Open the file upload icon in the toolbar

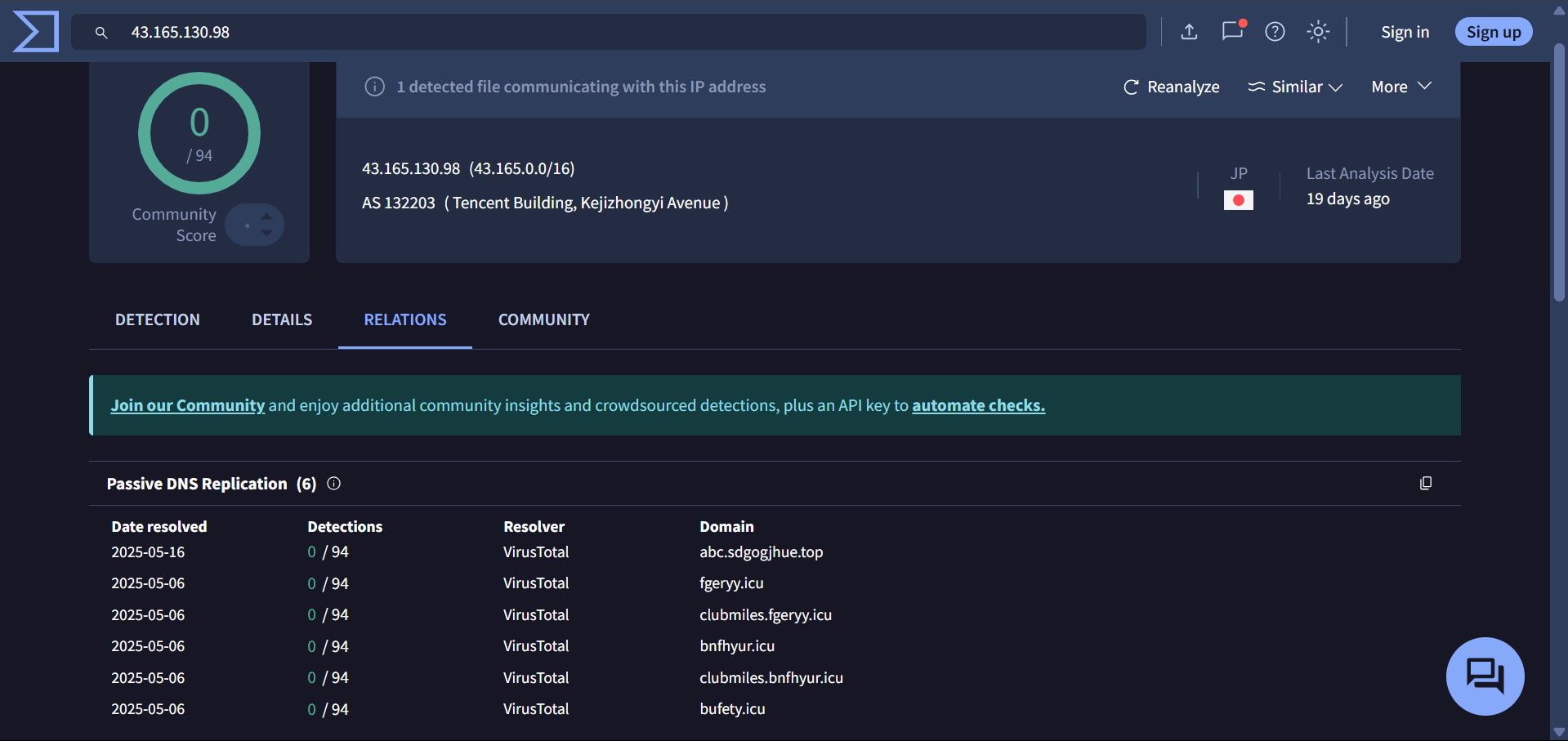[1189, 32]
